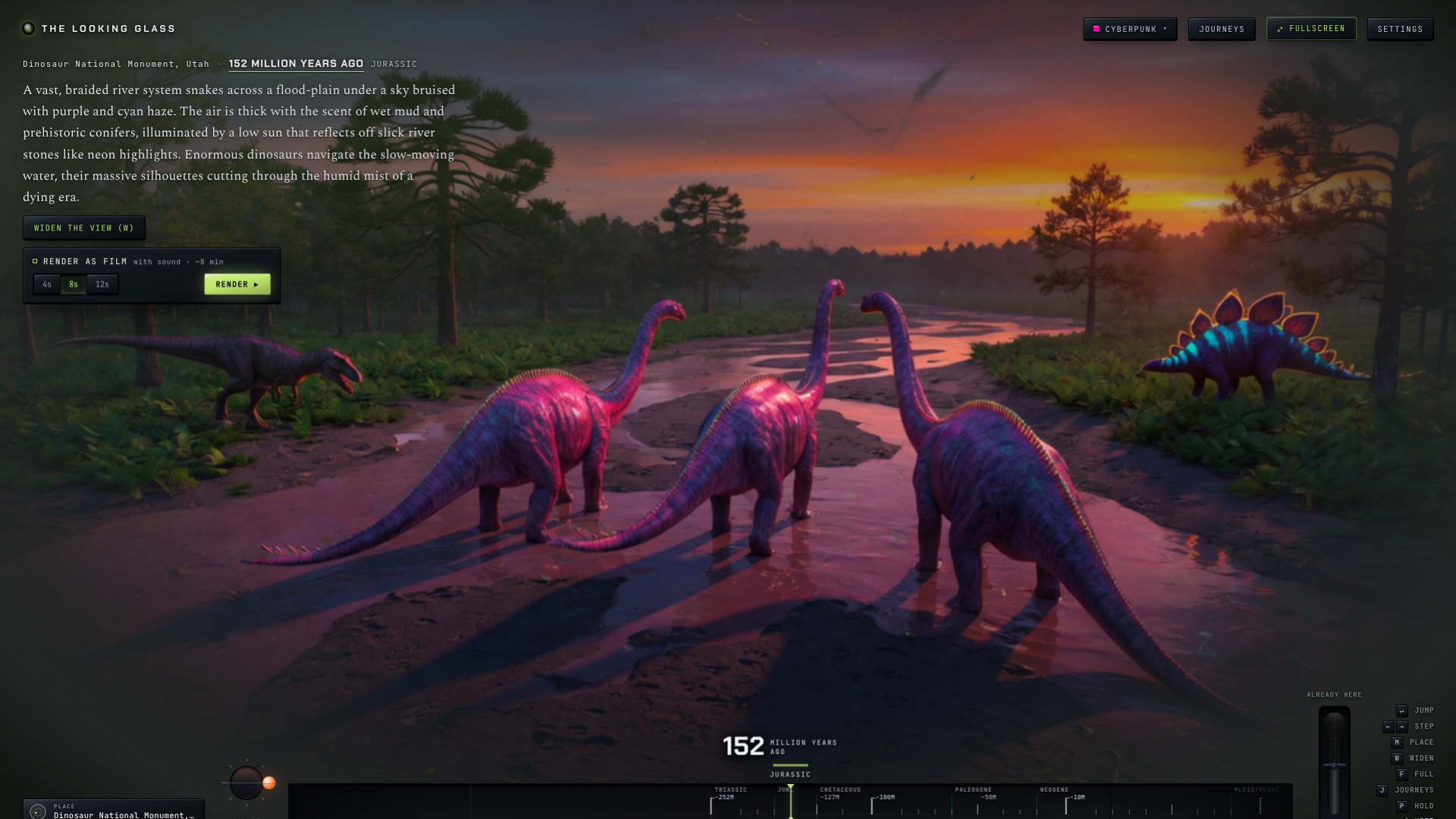Click the M key Place shortcut icon
The image size is (1456, 819).
coord(1397,742)
